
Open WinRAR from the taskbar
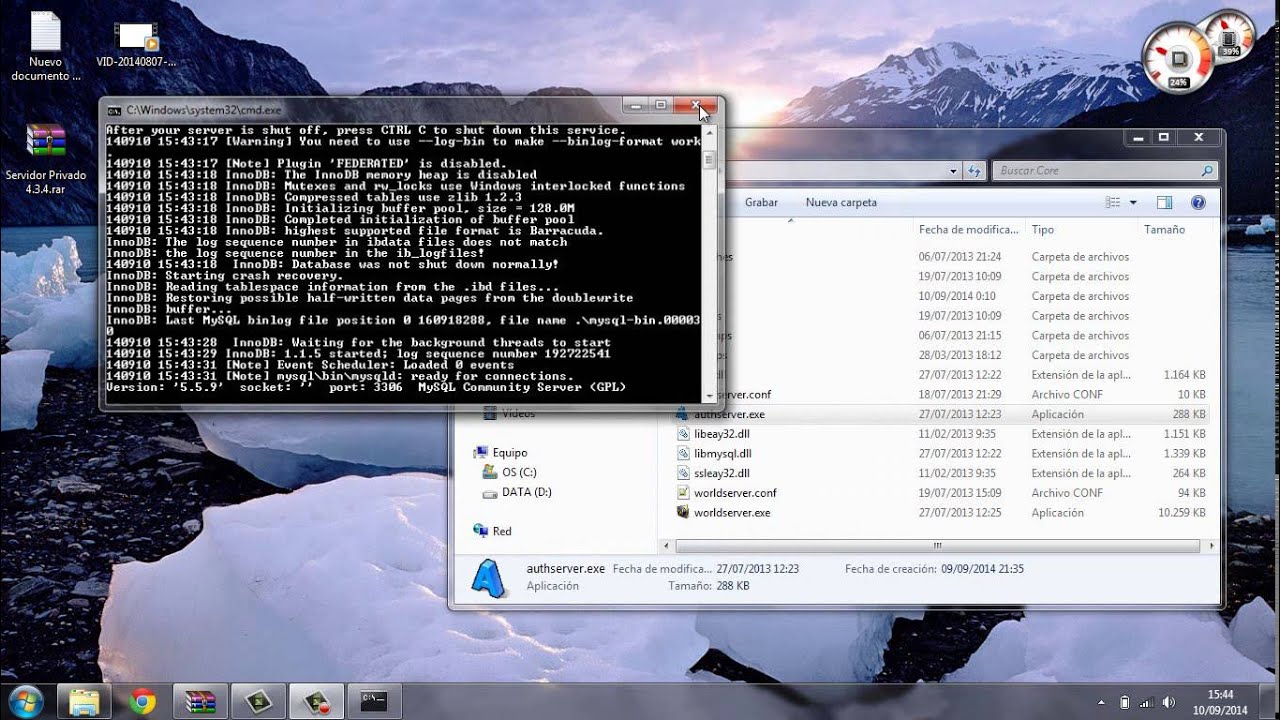pyautogui.click(x=201, y=701)
